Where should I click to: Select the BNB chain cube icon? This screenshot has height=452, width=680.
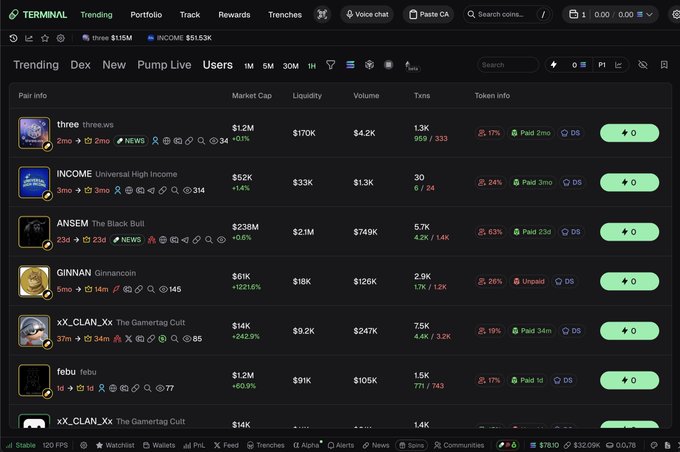pyautogui.click(x=369, y=65)
